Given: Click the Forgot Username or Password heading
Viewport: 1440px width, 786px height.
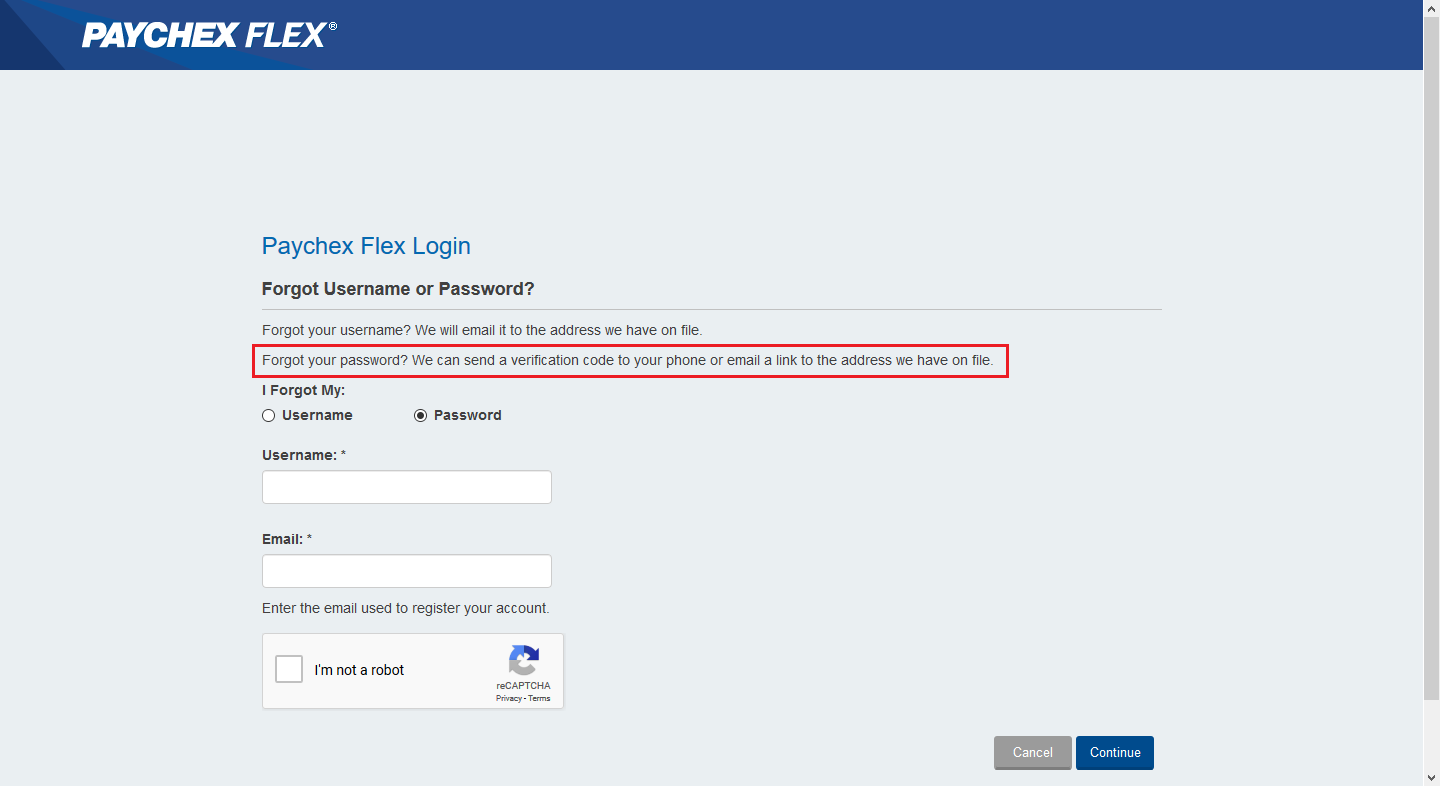Looking at the screenshot, I should (398, 289).
